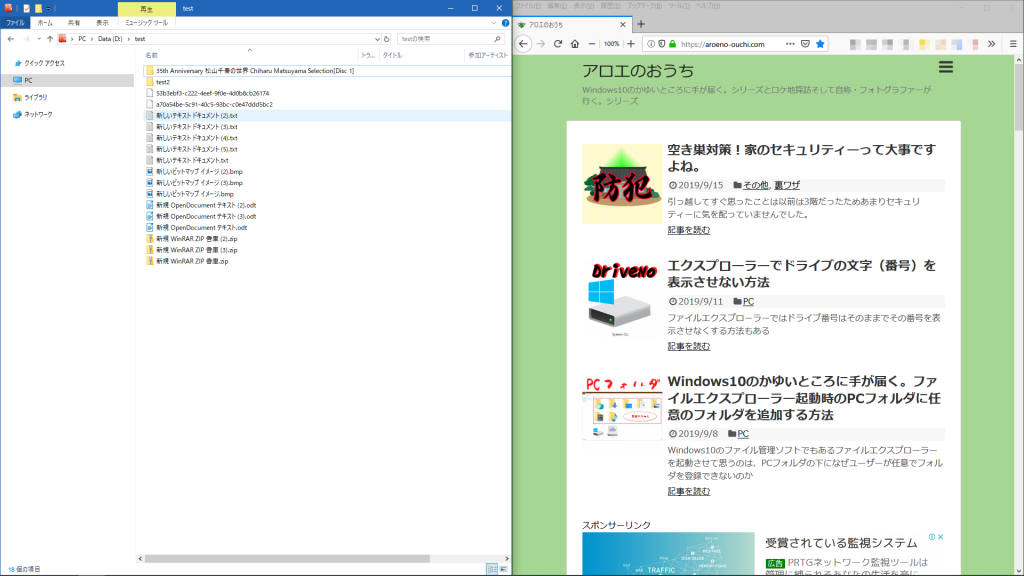
Task: Refresh the Explorer folder view
Action: pyautogui.click(x=386, y=38)
